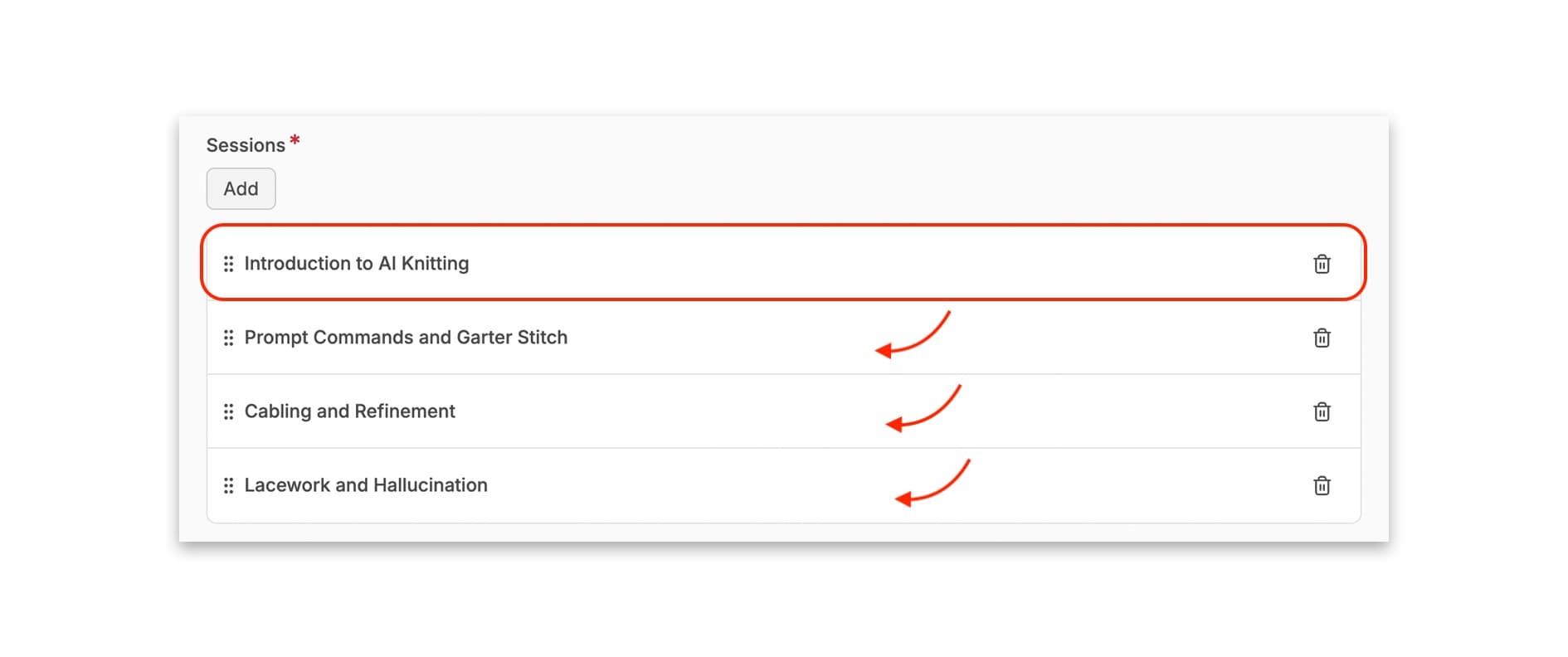Click the Add session button
Image resolution: width=1568 pixels, height=657 pixels.
241,189
